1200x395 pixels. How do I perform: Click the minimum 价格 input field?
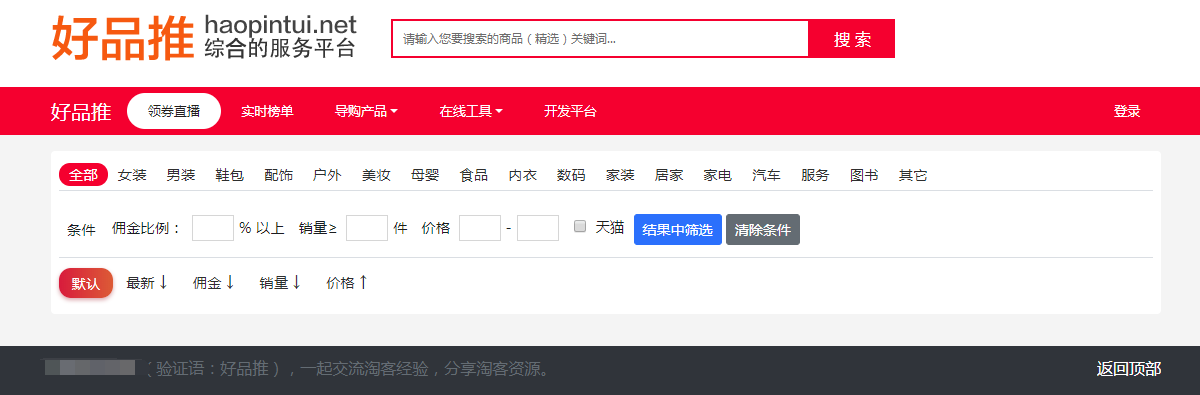click(x=480, y=228)
